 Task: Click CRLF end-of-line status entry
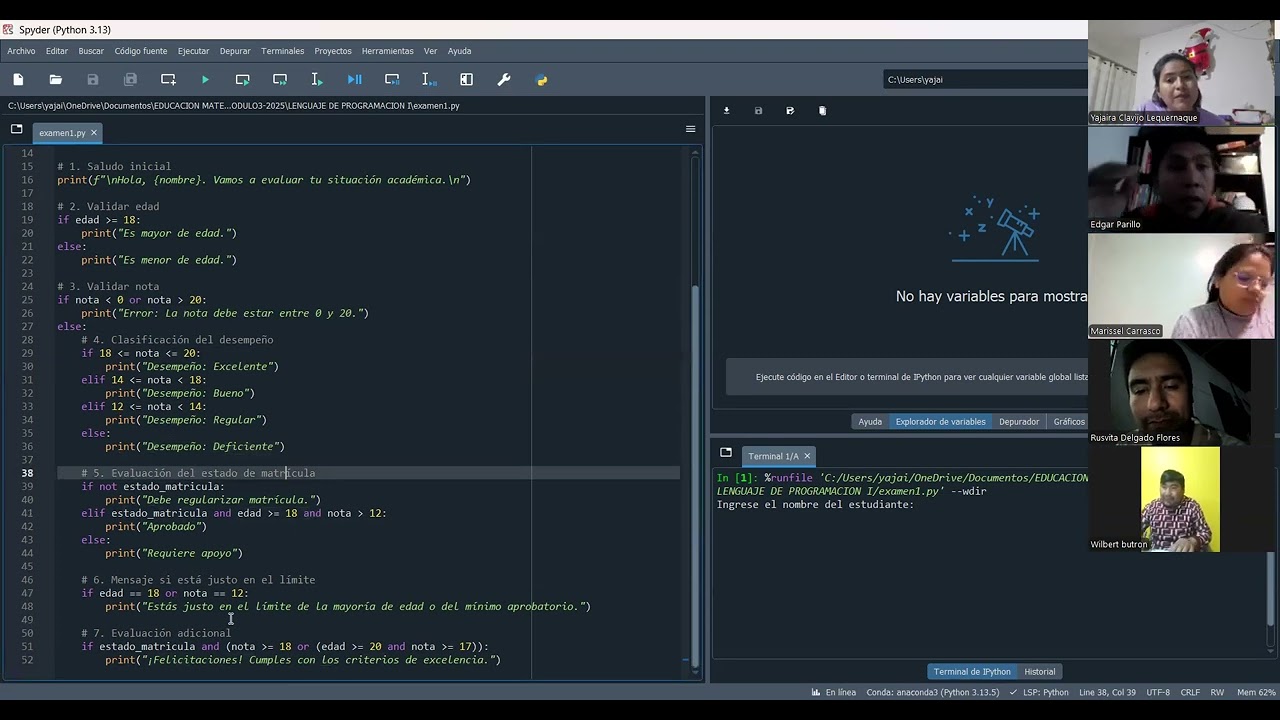1190,692
